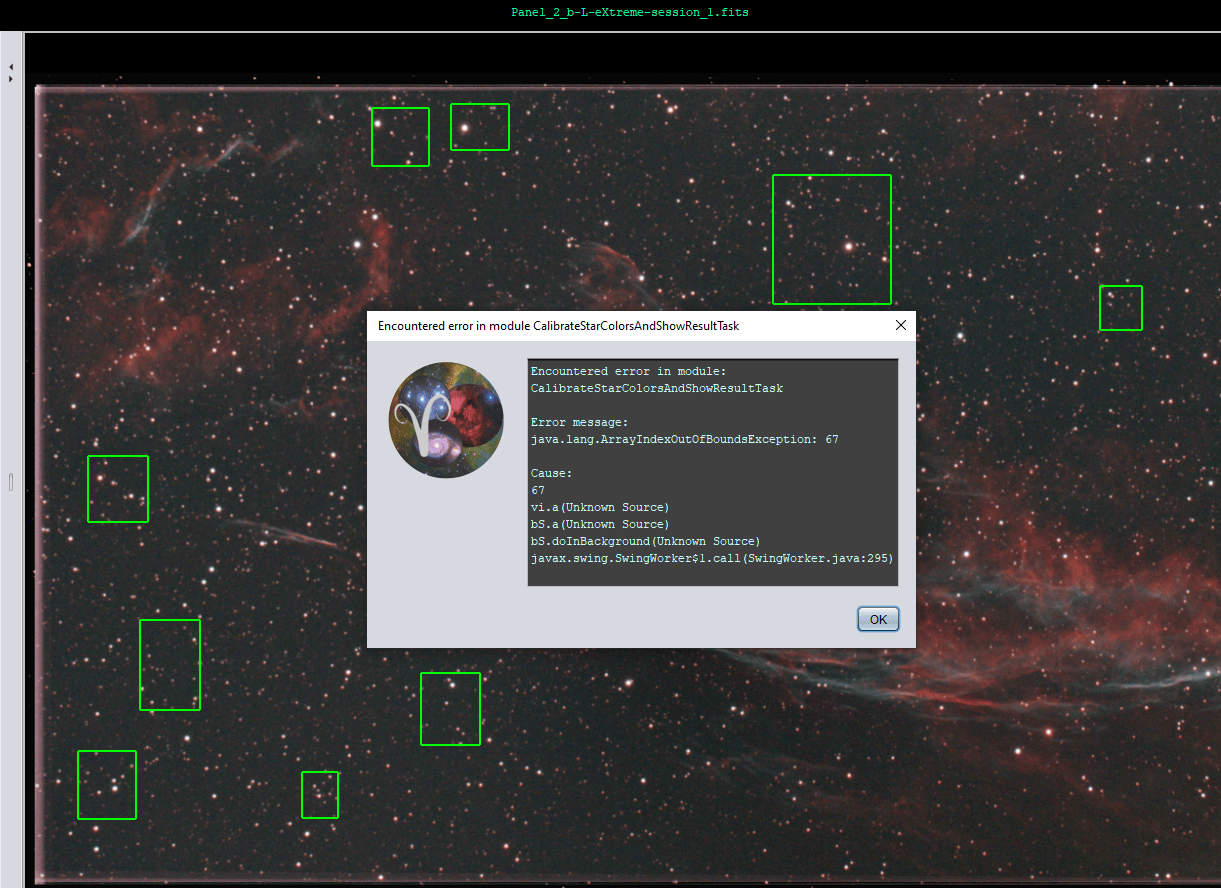This screenshot has height=888, width=1221.
Task: Close the CalibrateStarColorsAndShowResultTask error window
Action: pos(900,325)
